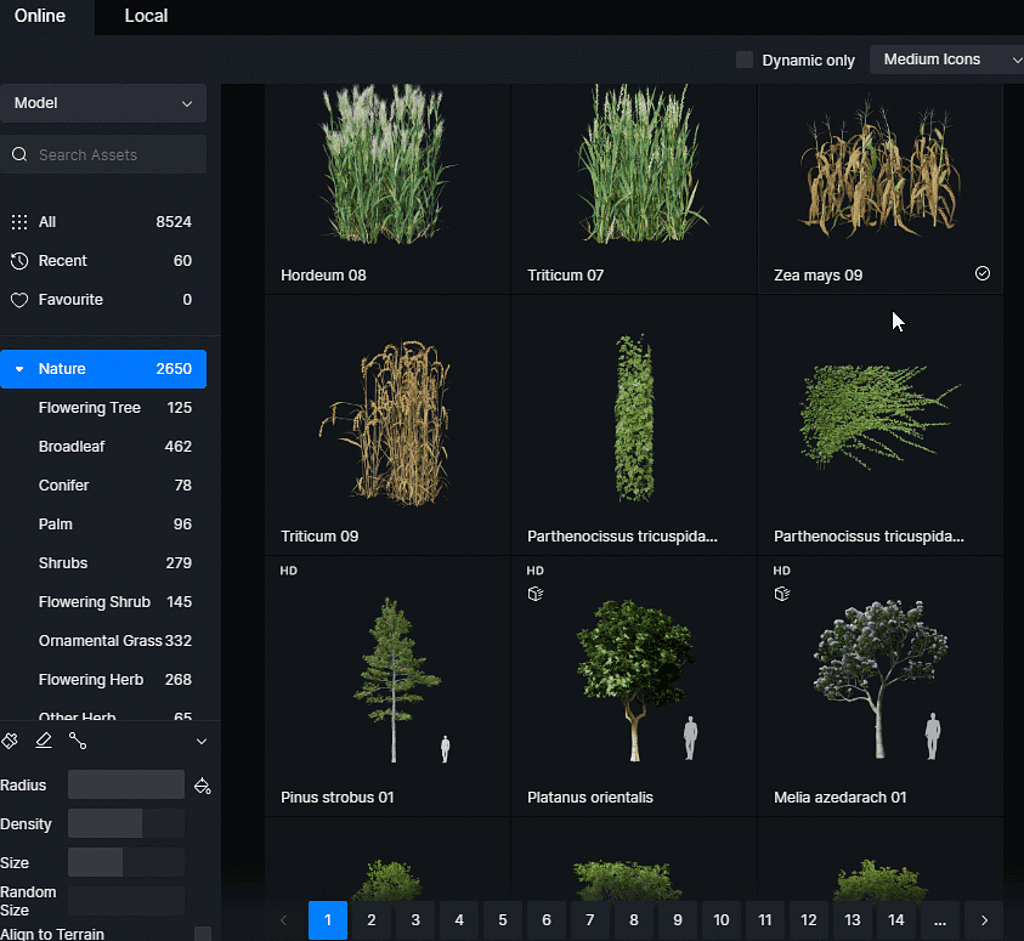Image resolution: width=1024 pixels, height=941 pixels.
Task: Click the Search Assets input field
Action: [103, 155]
